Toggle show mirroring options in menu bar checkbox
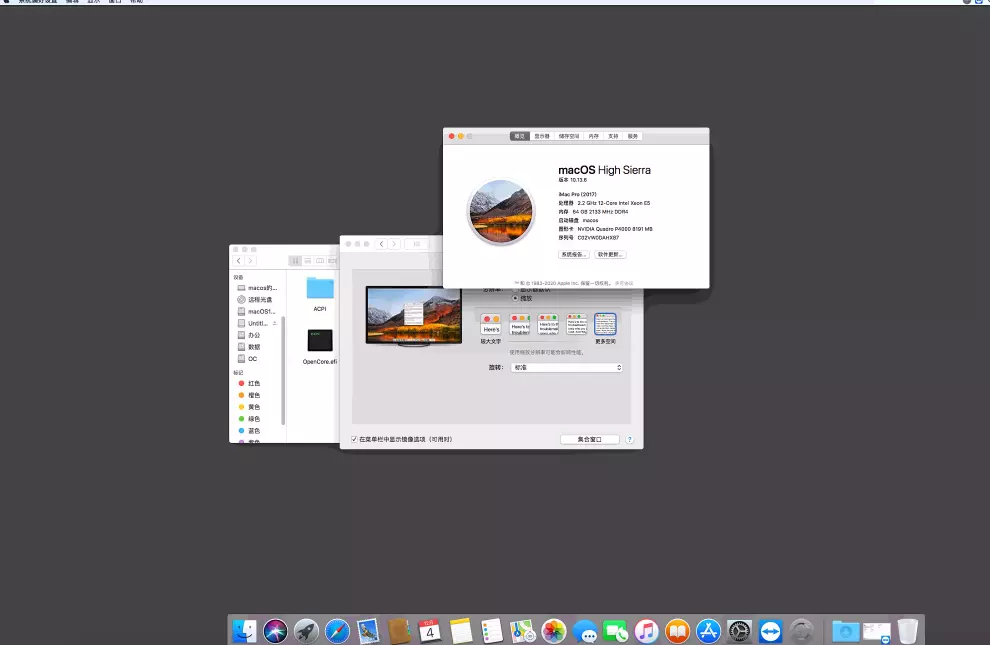Screen dimensions: 990x645 click(354, 440)
